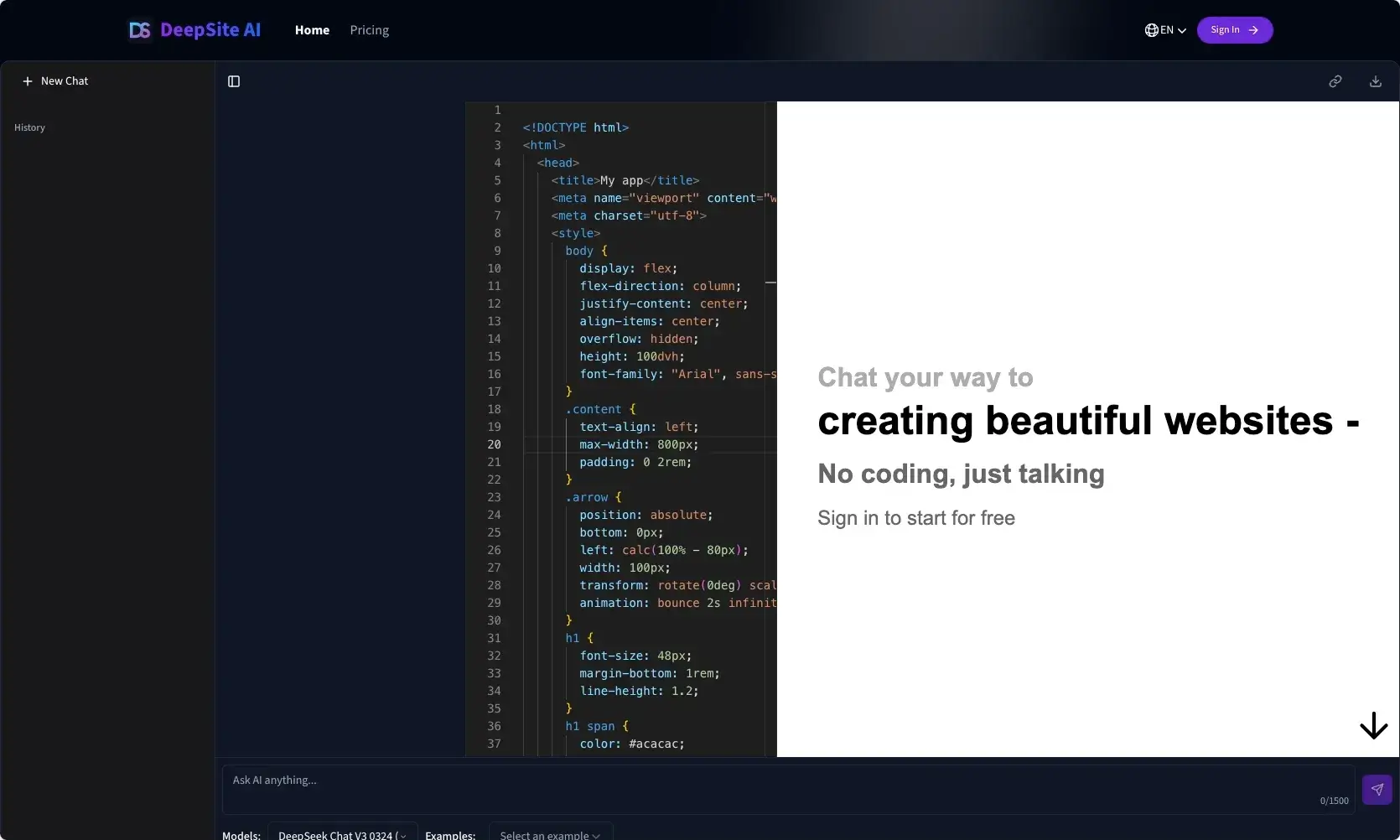Screen dimensions: 1400x840
Task: Click the 'Examples:' label
Action: (x=450, y=835)
